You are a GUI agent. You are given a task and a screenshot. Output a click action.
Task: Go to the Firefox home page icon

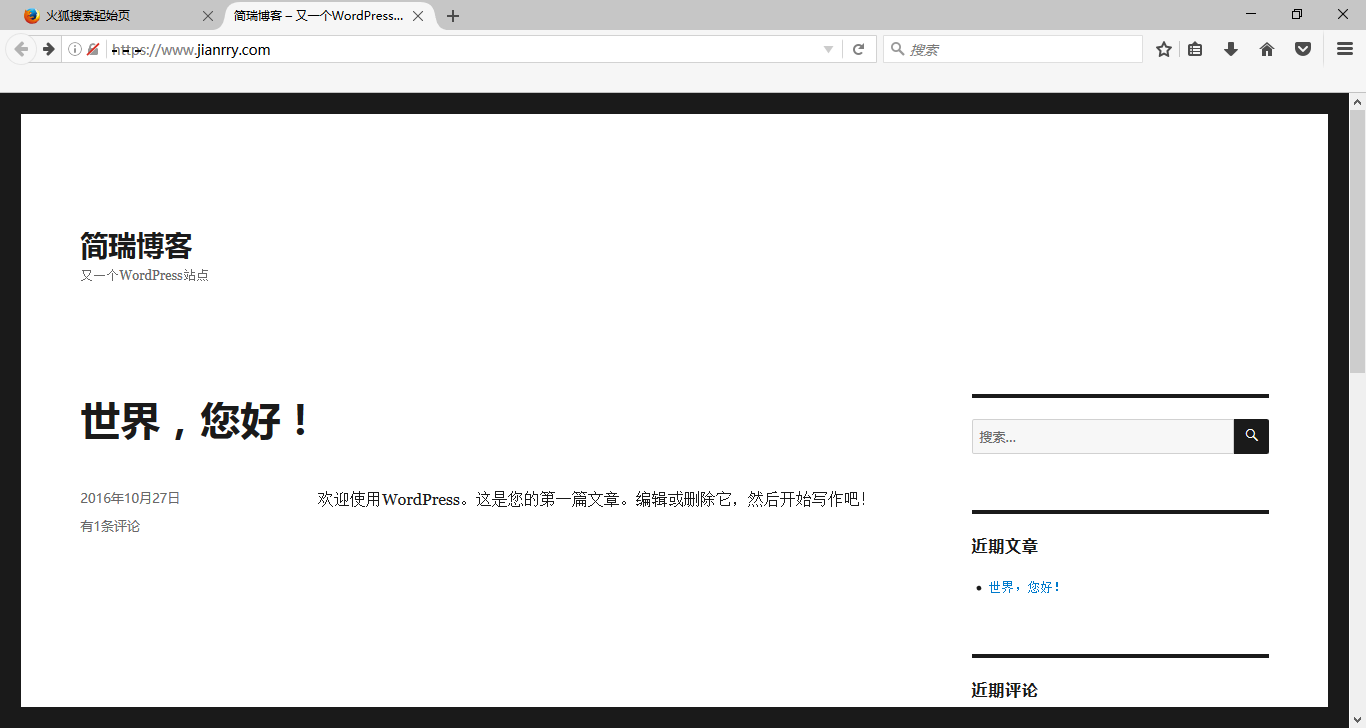[x=1267, y=49]
